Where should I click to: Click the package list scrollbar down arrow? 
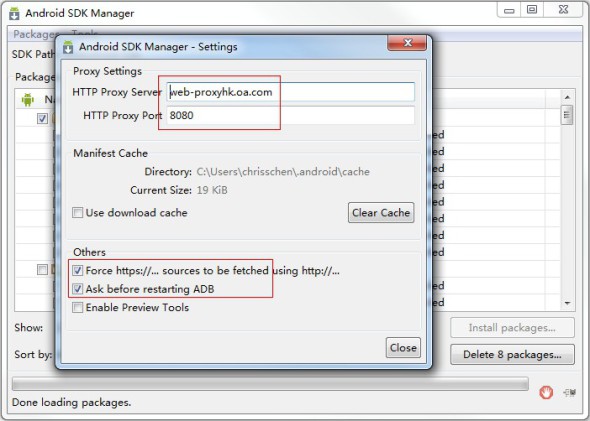(567, 303)
